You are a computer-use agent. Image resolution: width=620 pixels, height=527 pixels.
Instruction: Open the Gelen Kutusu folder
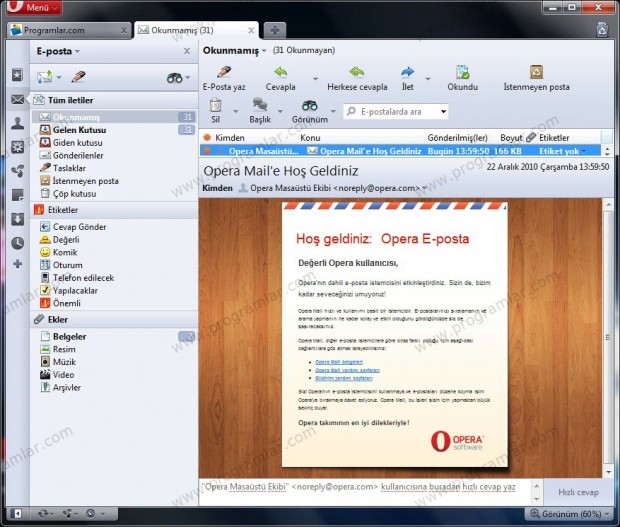[x=114, y=130]
